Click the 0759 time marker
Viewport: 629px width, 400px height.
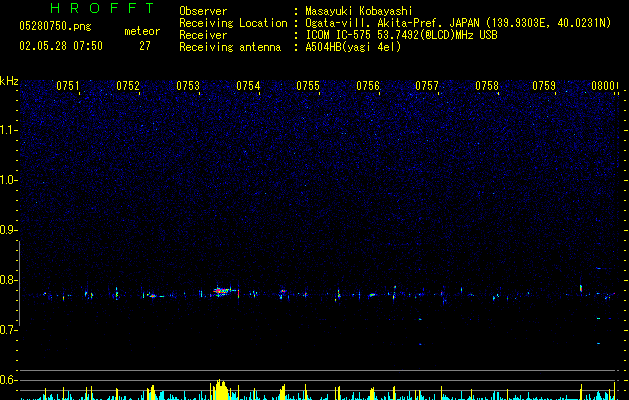tap(544, 86)
